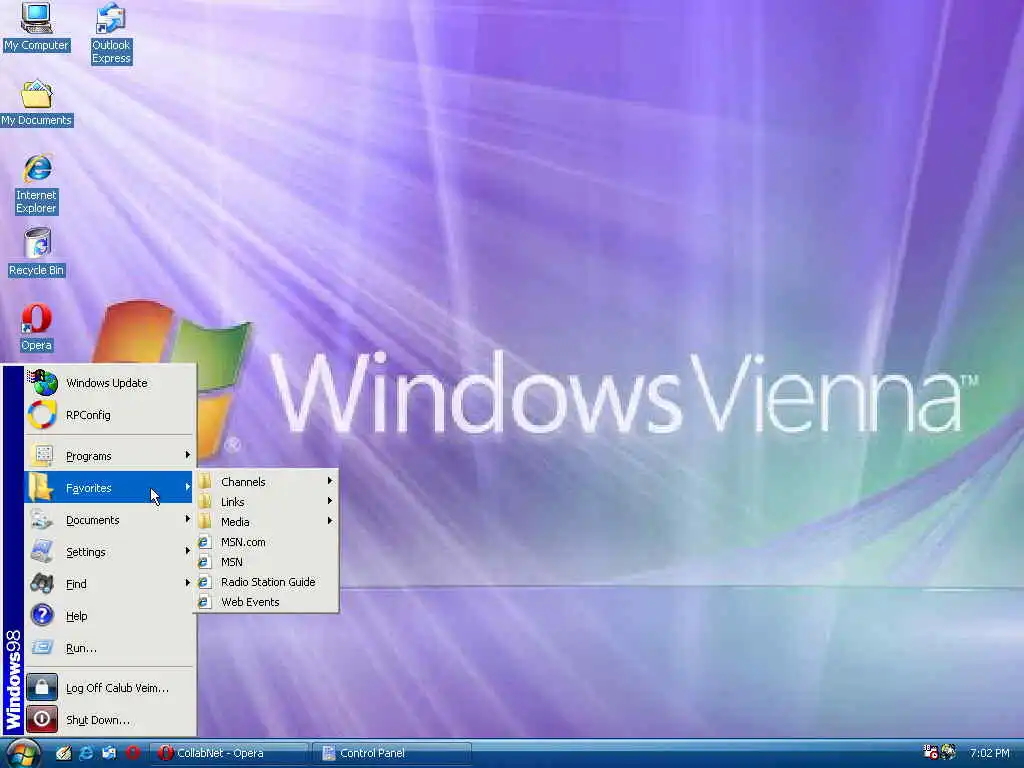The height and width of the screenshot is (768, 1024).
Task: Select the Internet Explorer desktop icon
Action: pos(37,184)
